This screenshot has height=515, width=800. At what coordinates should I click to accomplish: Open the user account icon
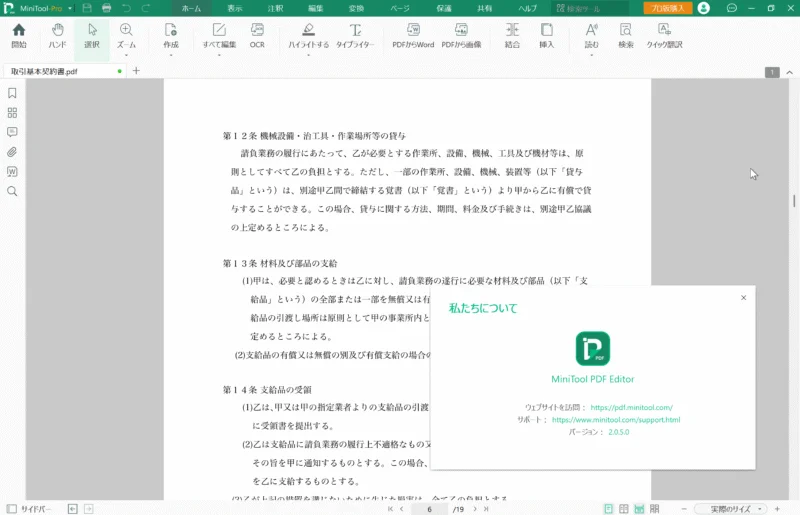[x=704, y=8]
